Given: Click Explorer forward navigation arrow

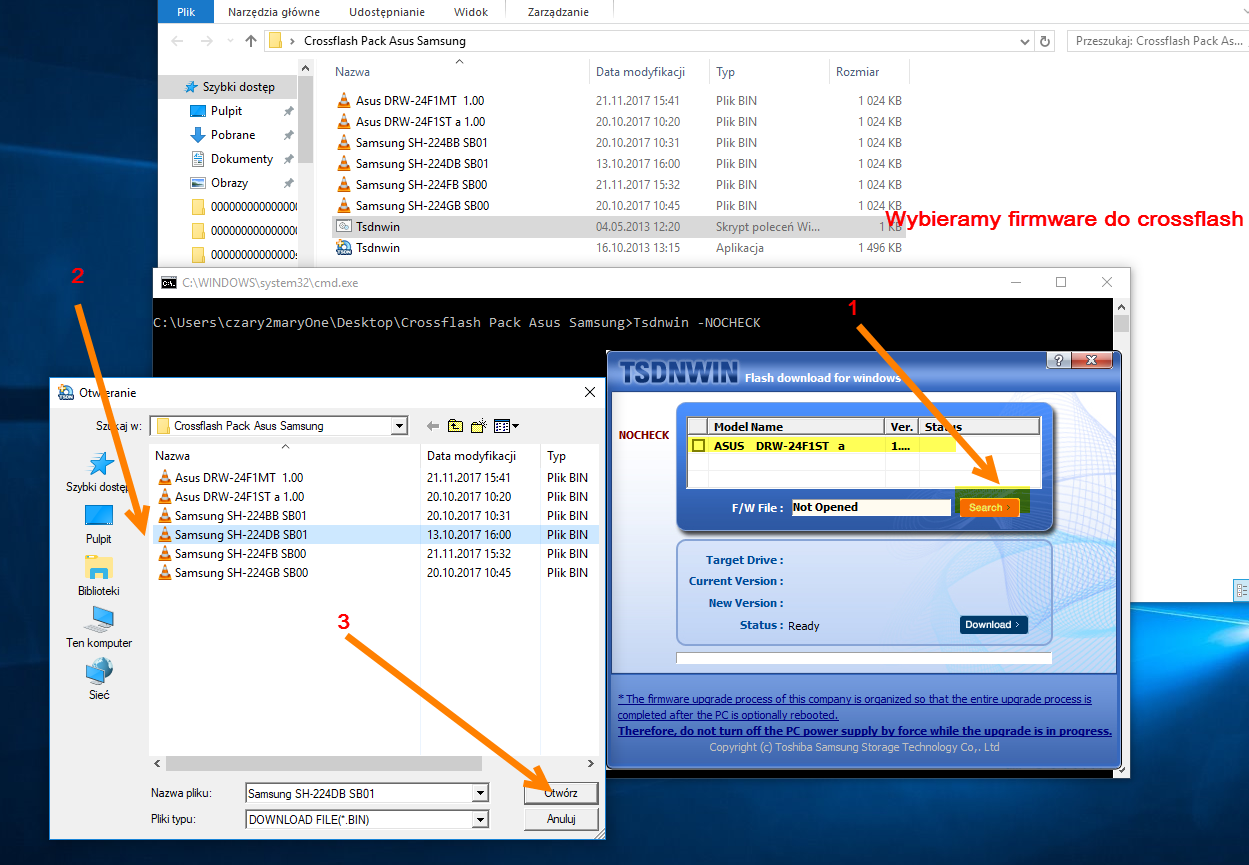Looking at the screenshot, I should 206,41.
